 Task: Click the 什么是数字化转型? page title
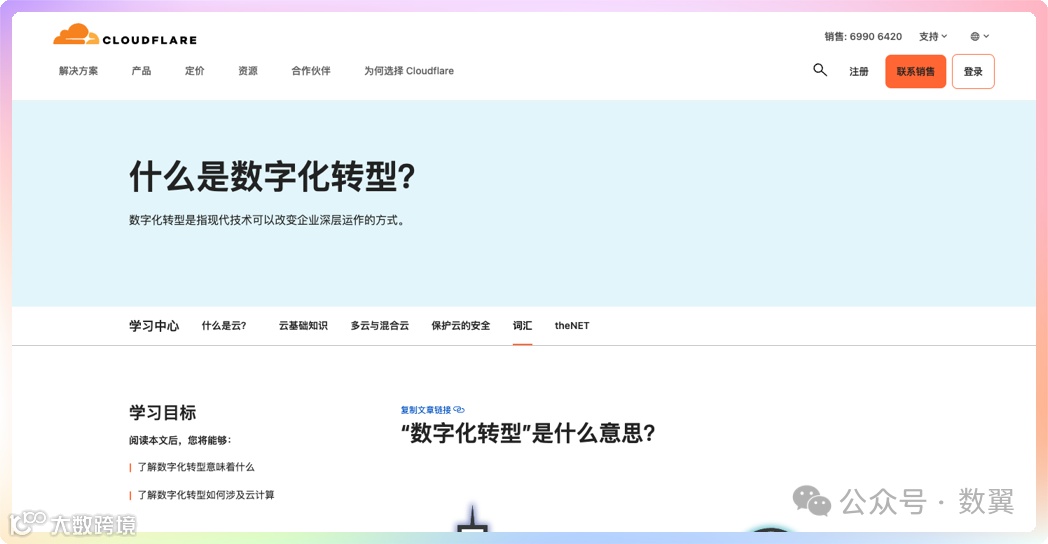[272, 176]
